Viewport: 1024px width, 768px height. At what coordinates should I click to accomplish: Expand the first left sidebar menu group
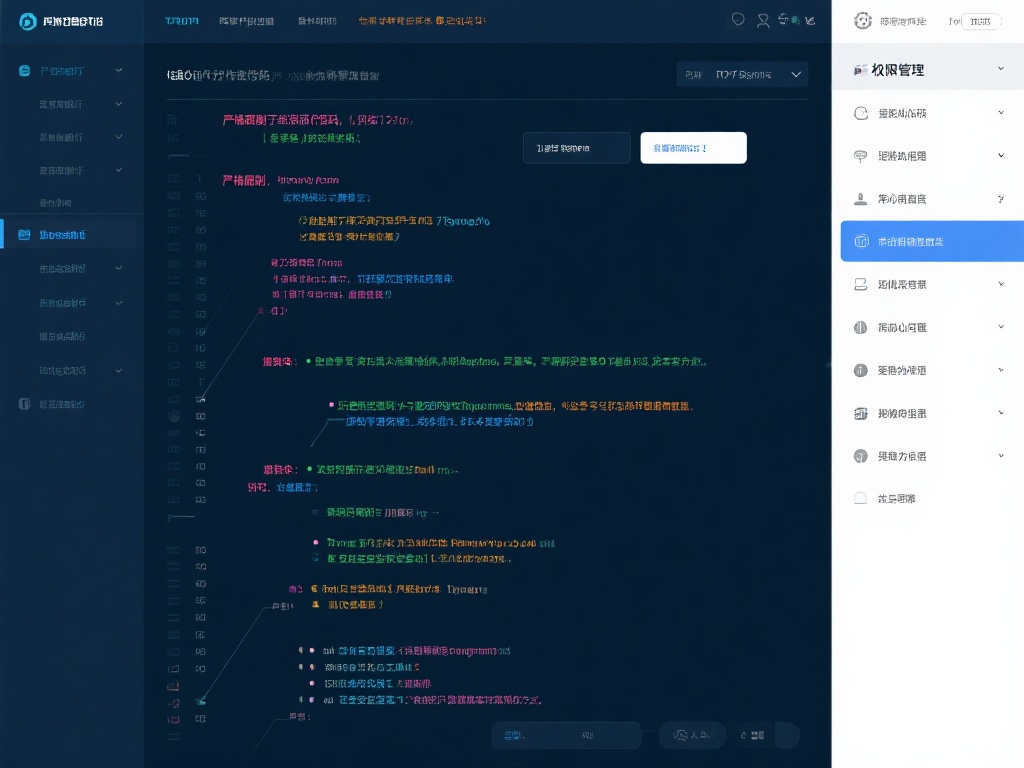(119, 70)
